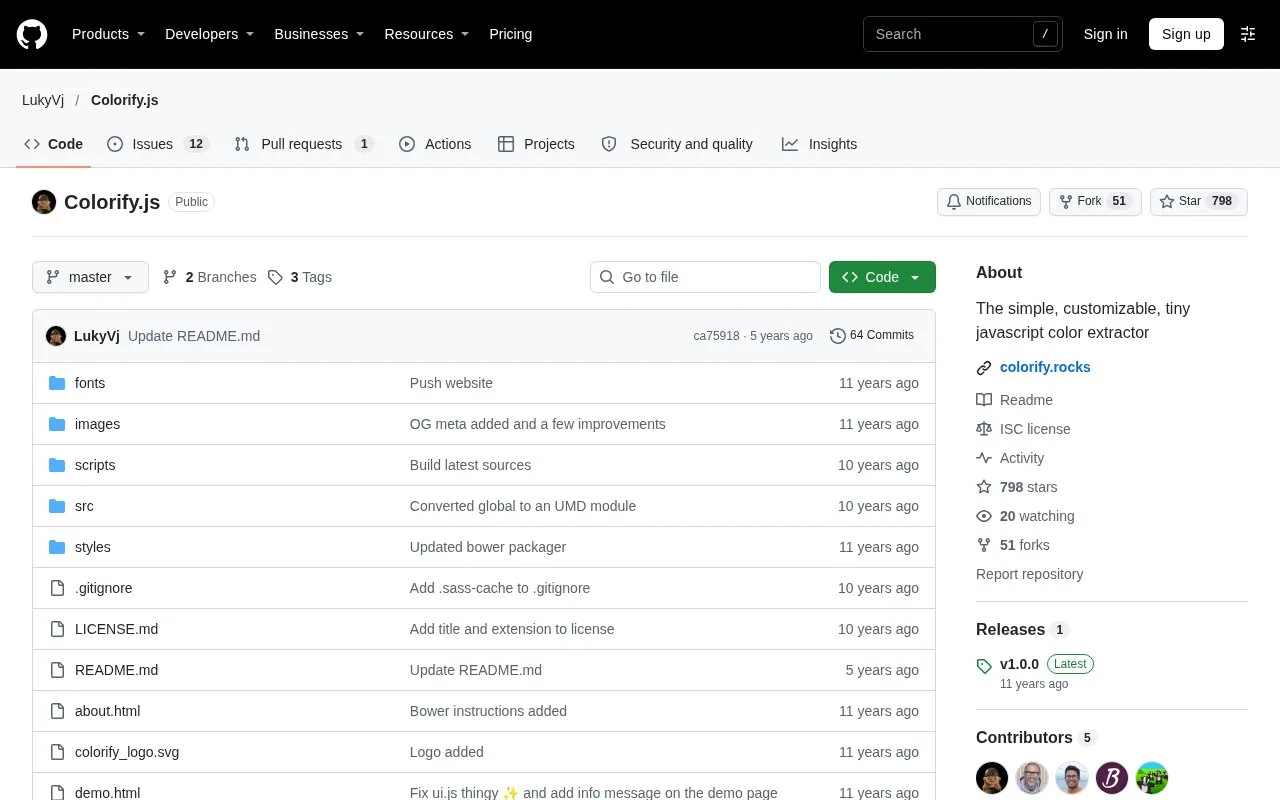Open the Contributors heading link
Viewport: 1280px width, 800px height.
[x=1036, y=737]
